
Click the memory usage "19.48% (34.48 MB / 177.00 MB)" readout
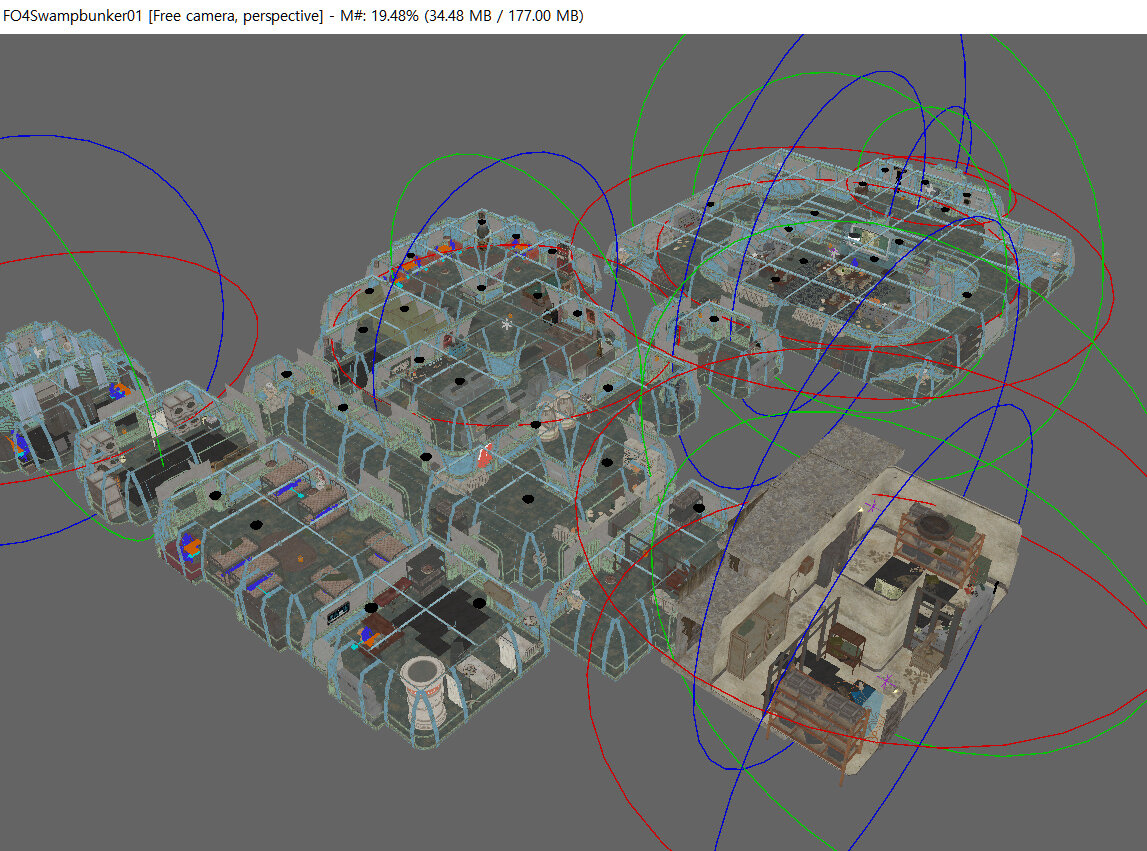477,16
